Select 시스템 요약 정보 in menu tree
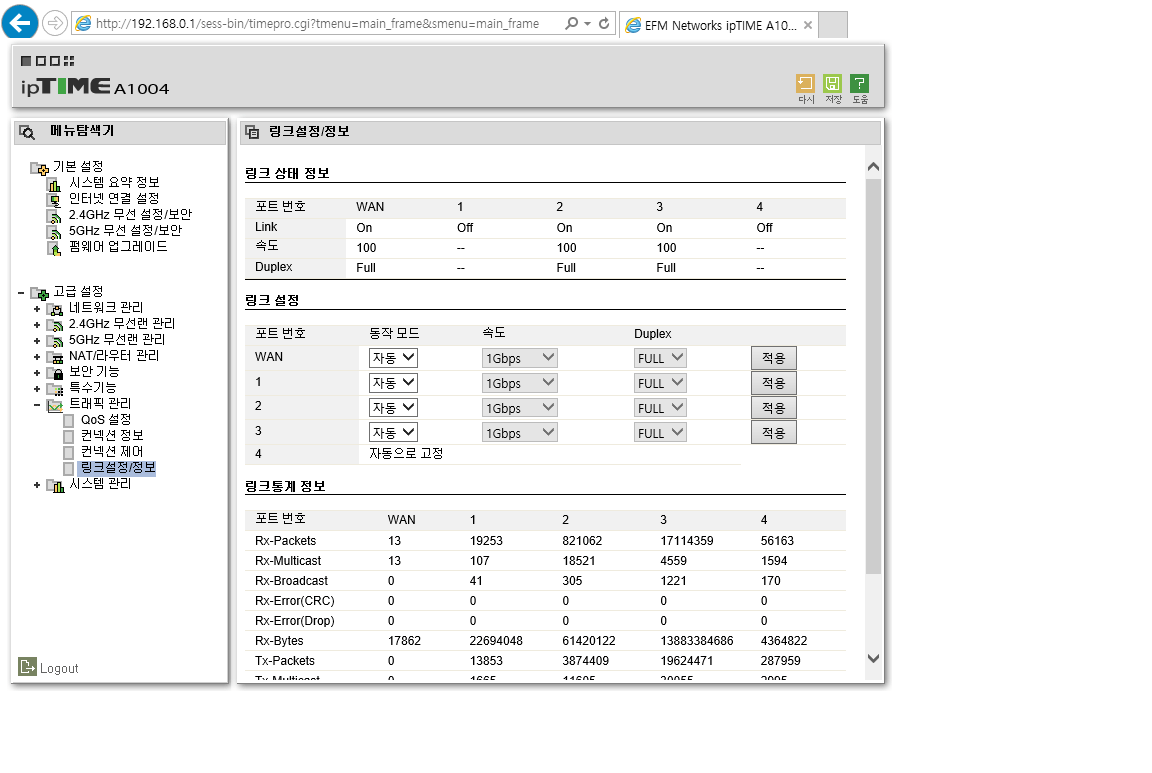1152x773 pixels. pos(114,182)
